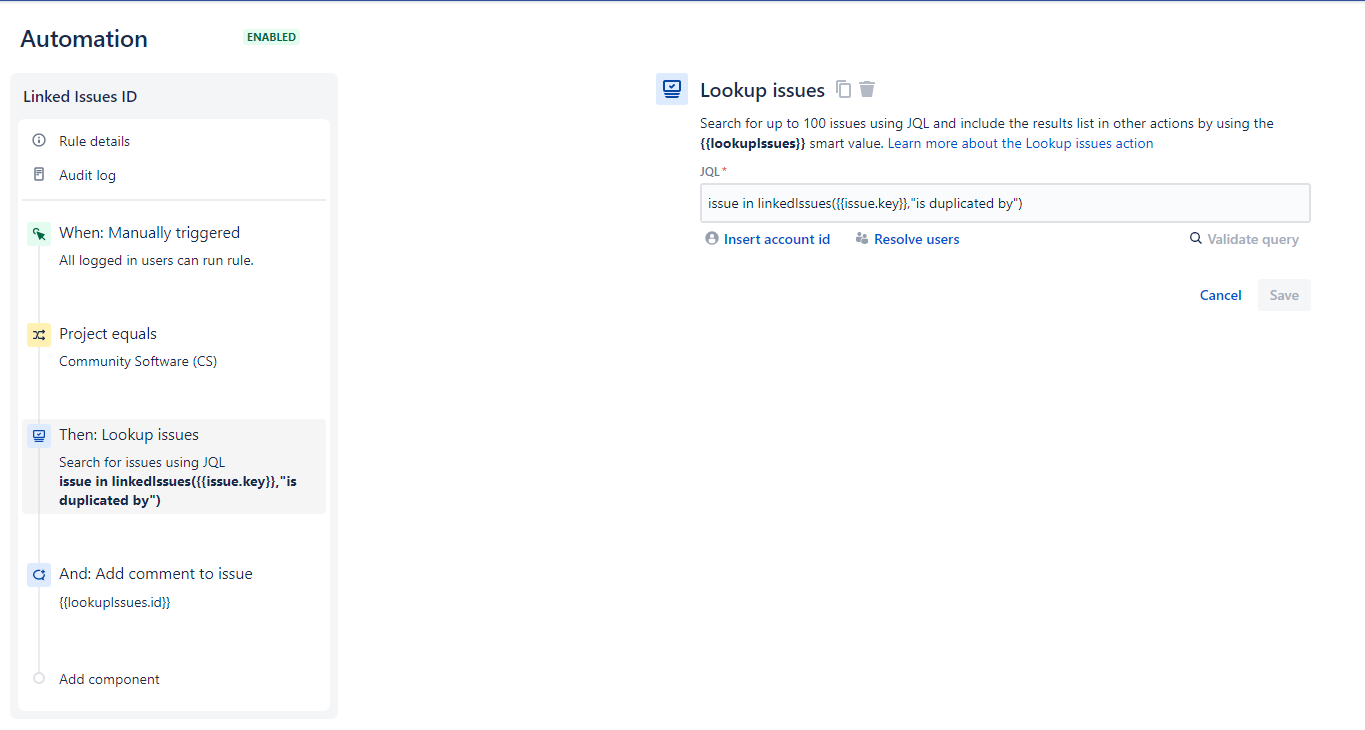The width and height of the screenshot is (1365, 730).
Task: Click the Lookup issues monitor icon in the header
Action: click(x=672, y=88)
